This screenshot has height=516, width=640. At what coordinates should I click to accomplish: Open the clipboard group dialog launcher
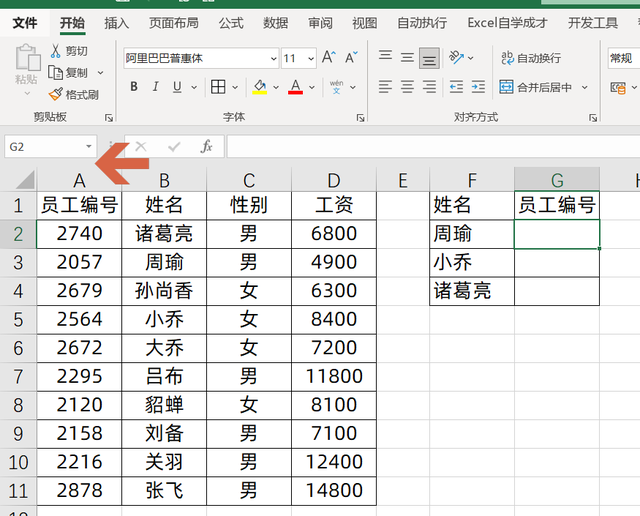109,118
